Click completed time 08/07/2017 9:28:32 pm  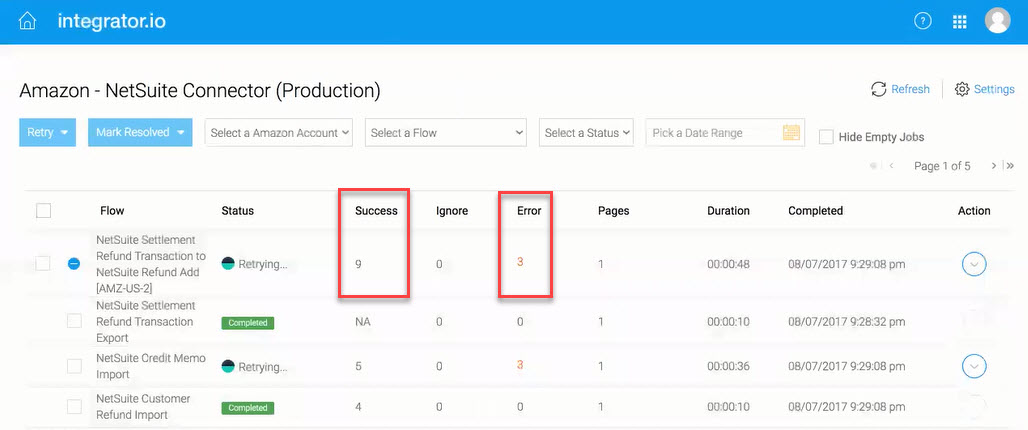(x=846, y=322)
